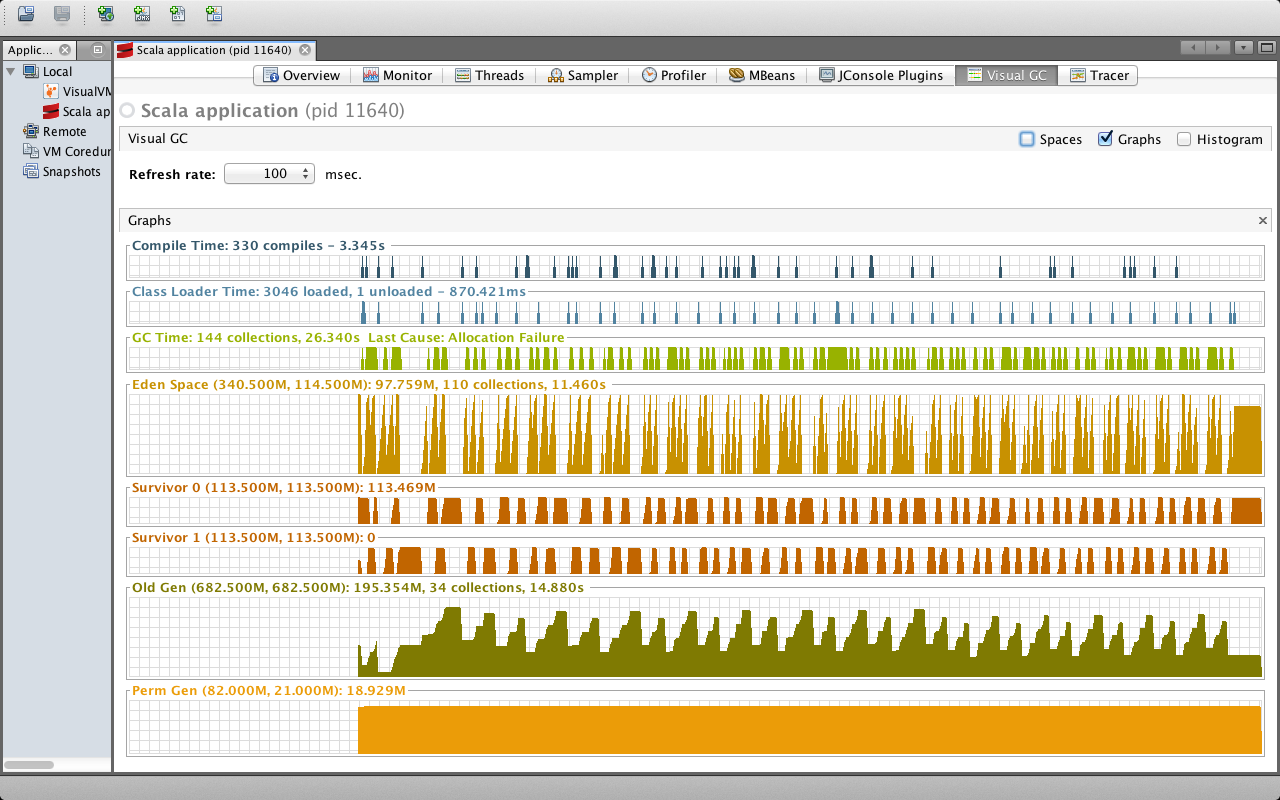Viewport: 1280px width, 800px height.
Task: Maximize the document window area
Action: pos(1267,47)
